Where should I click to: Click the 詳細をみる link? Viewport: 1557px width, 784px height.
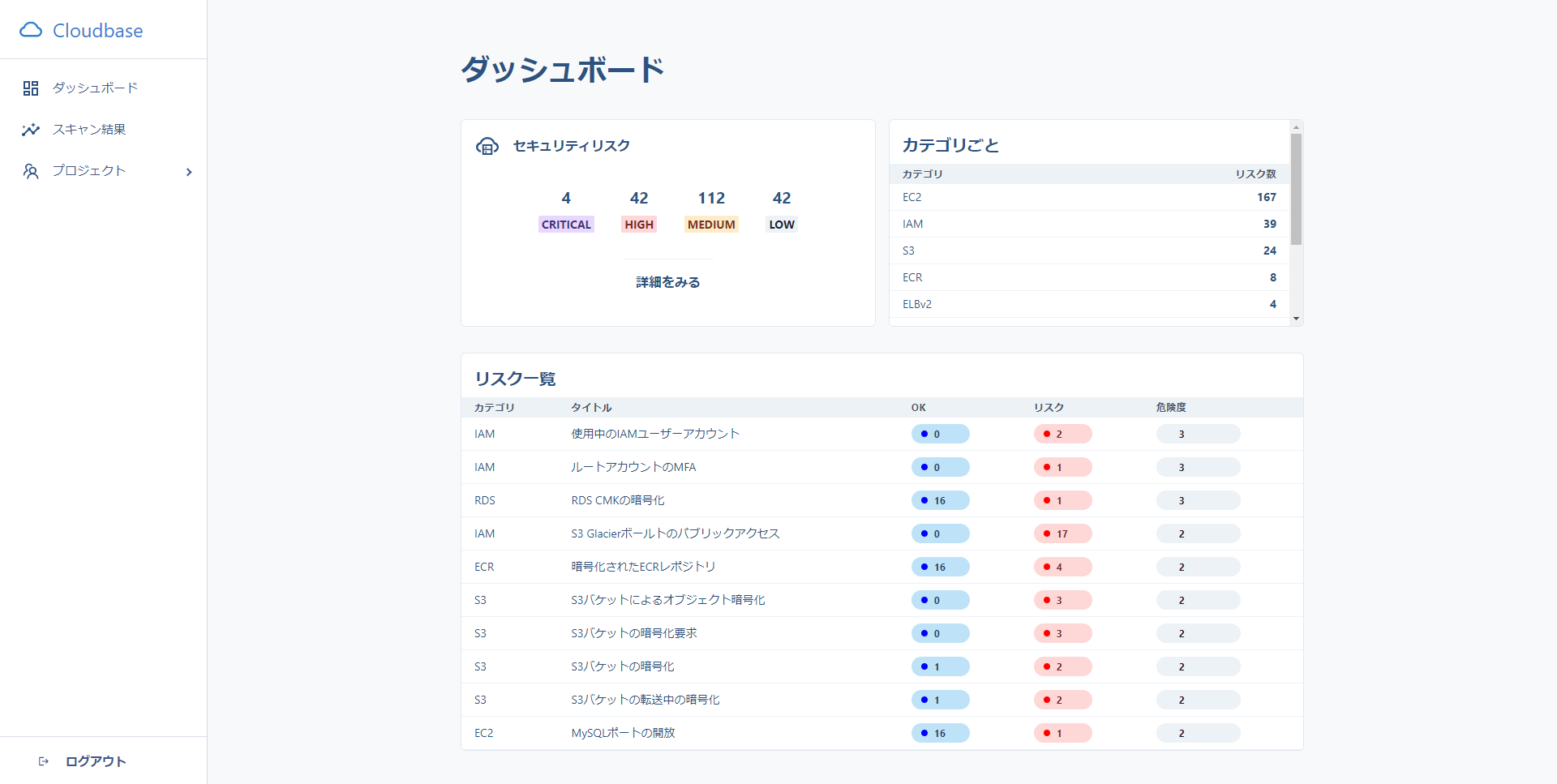(667, 282)
